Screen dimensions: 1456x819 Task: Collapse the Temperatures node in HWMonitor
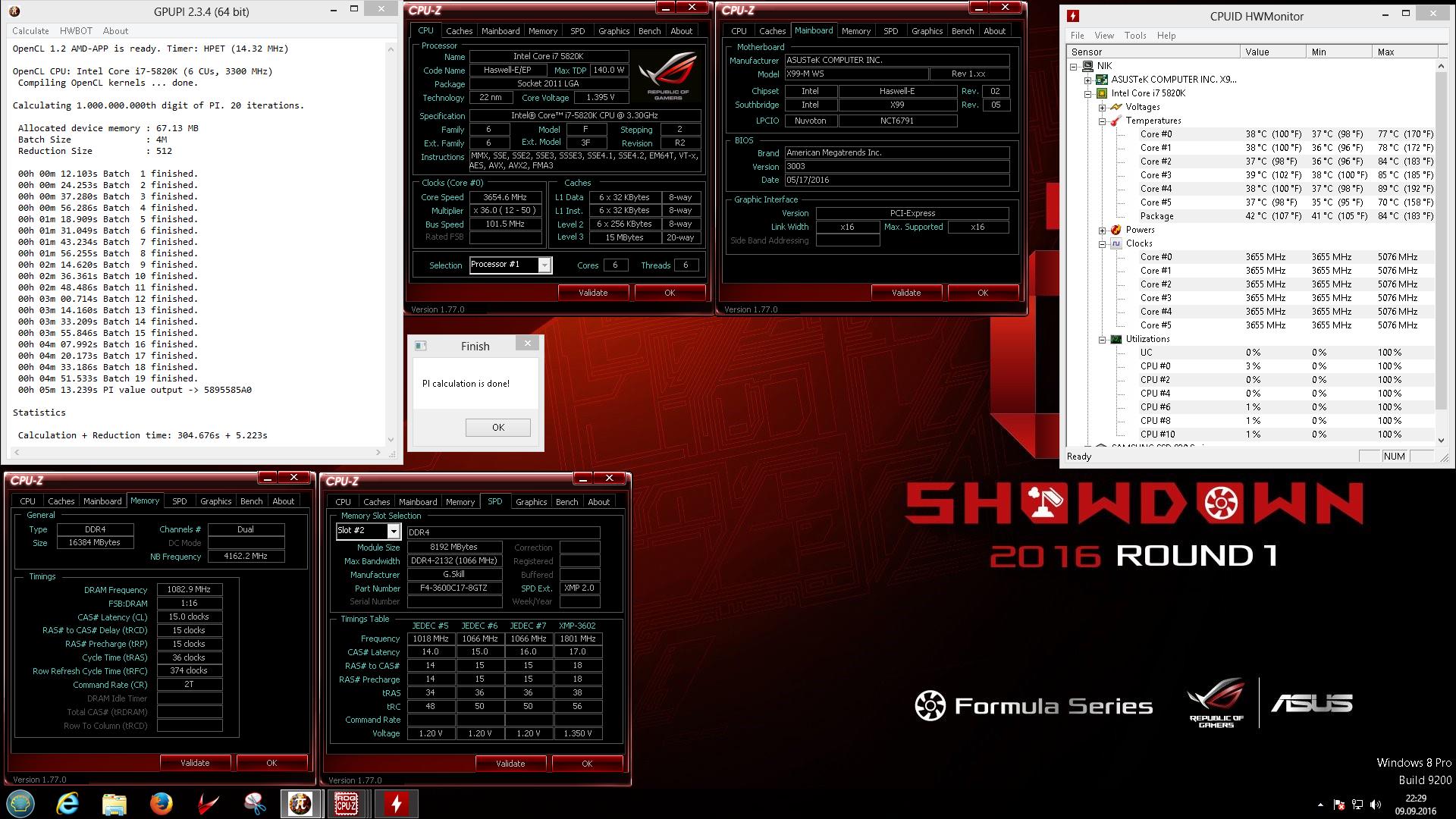click(x=1102, y=121)
